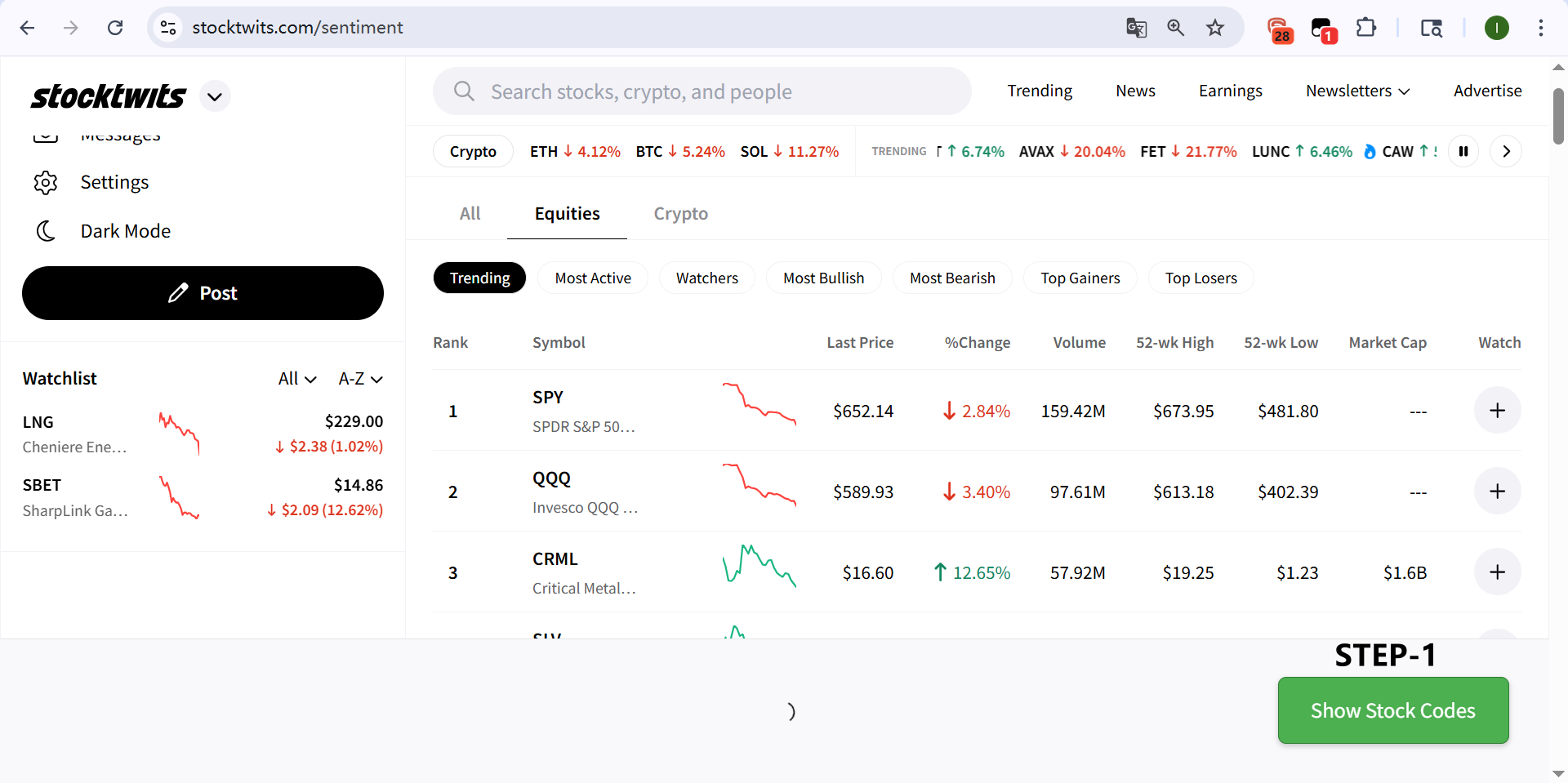Viewport: 1568px width, 783px height.
Task: Open the News link in the top nav
Action: coord(1135,91)
